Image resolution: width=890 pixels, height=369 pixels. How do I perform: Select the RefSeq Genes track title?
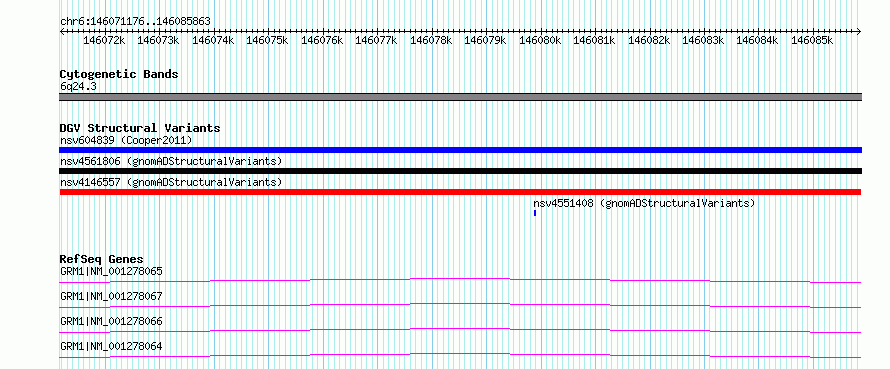tap(101, 259)
